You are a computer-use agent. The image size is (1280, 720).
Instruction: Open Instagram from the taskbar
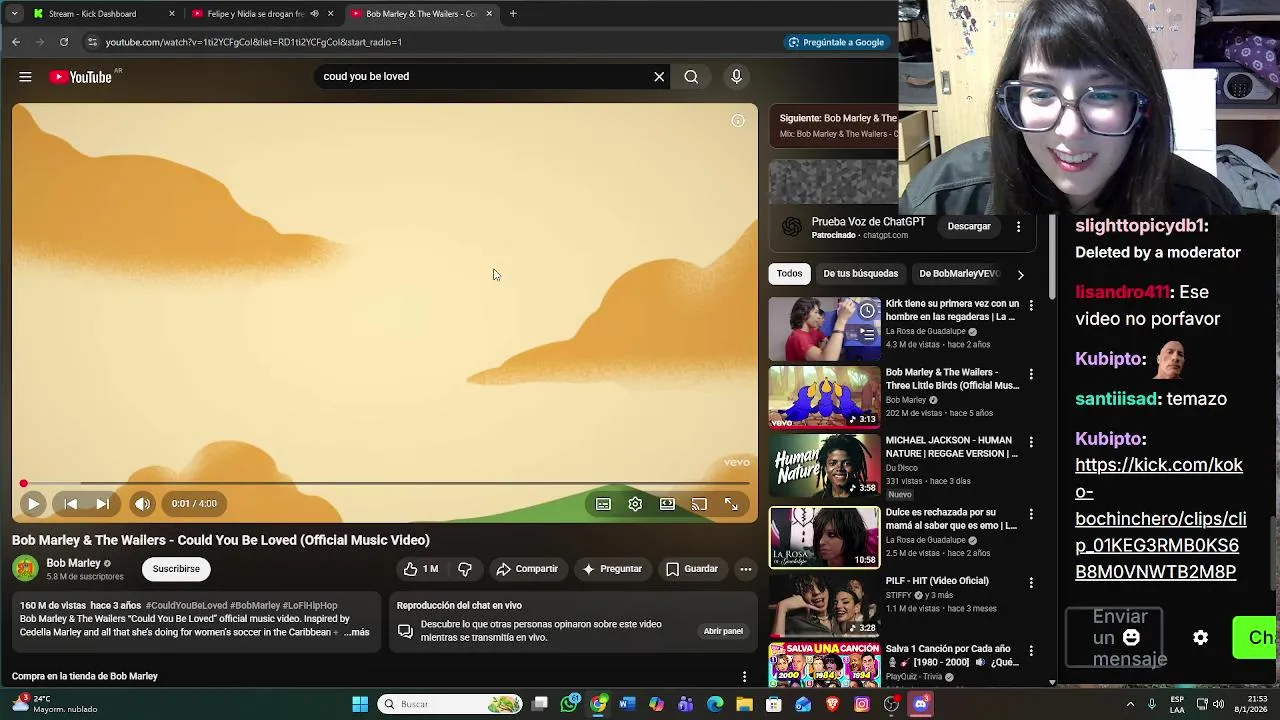click(x=862, y=704)
